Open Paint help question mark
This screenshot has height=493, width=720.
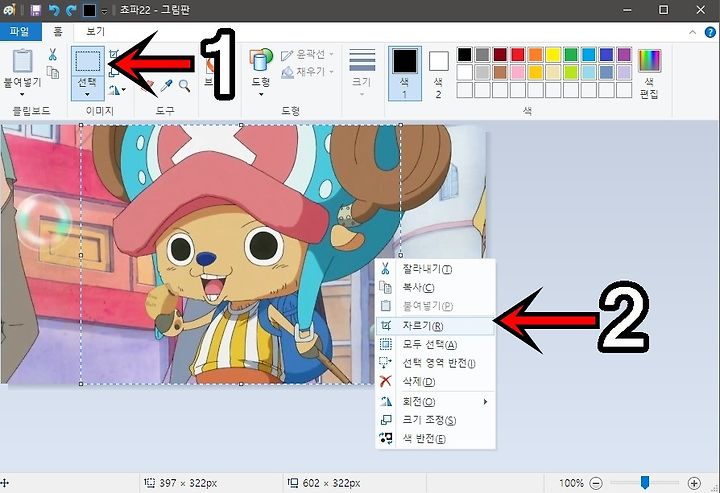coord(710,32)
